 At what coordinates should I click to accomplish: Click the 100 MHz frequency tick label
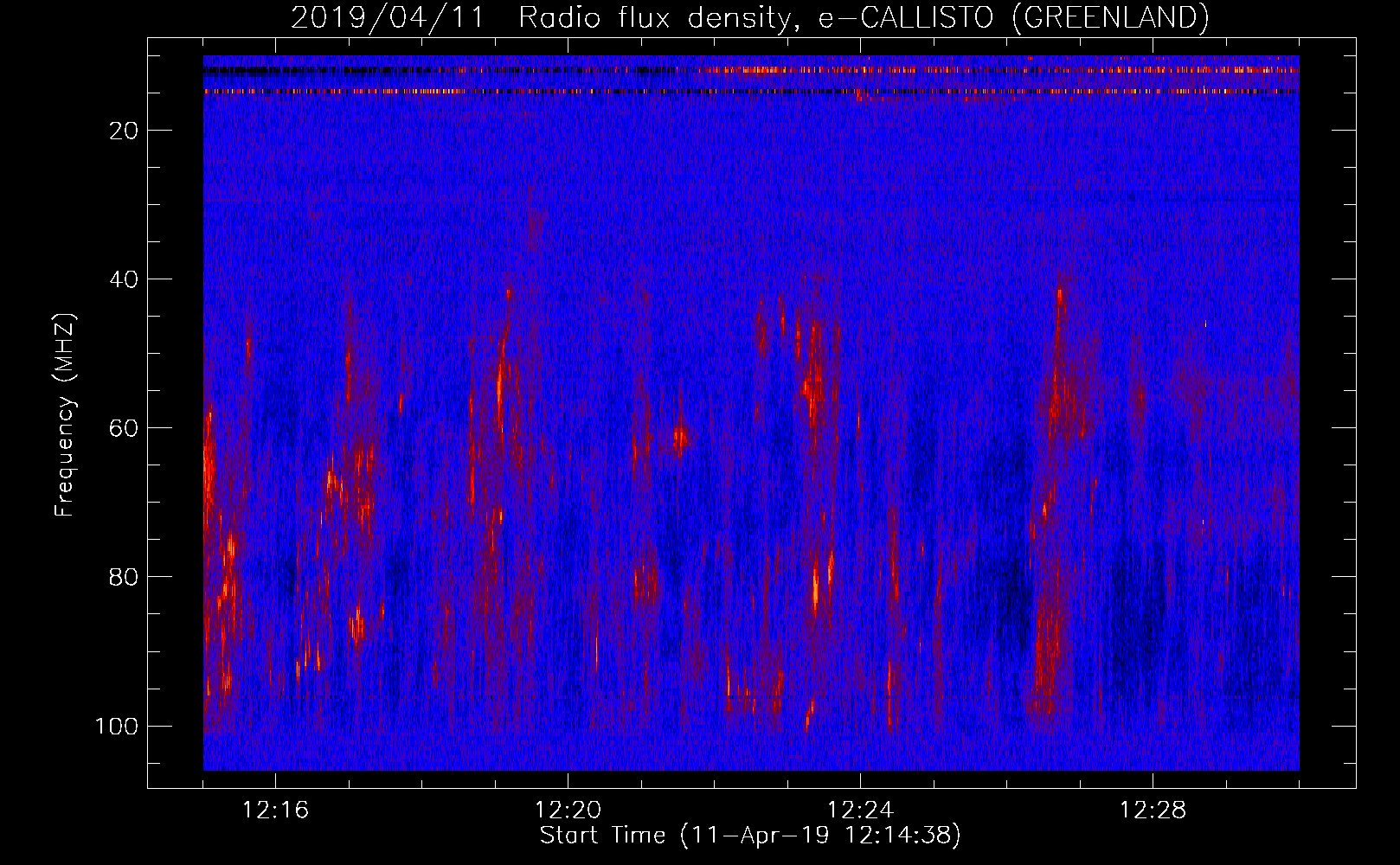point(117,726)
